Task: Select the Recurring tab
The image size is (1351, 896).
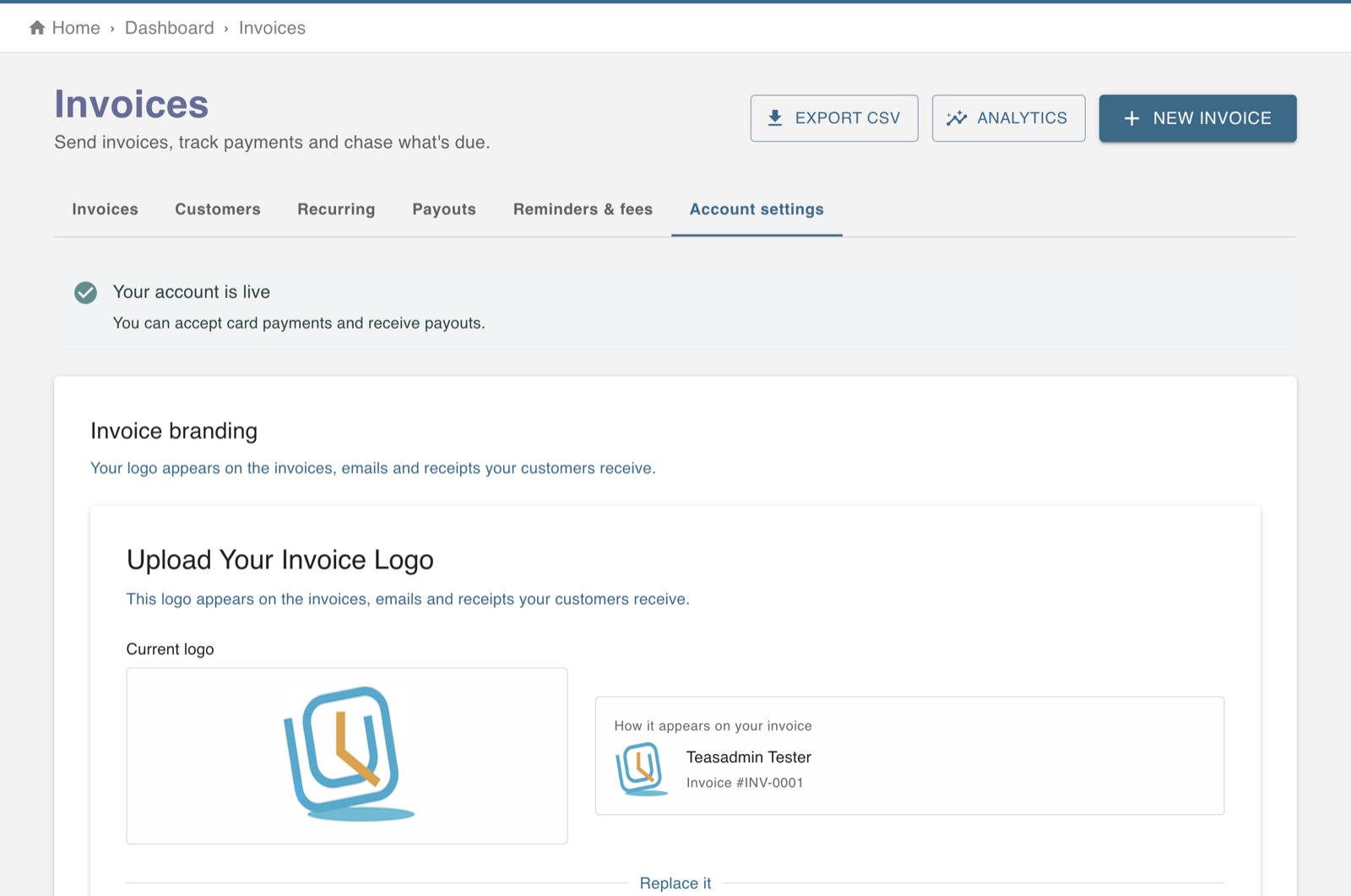Action: [336, 209]
